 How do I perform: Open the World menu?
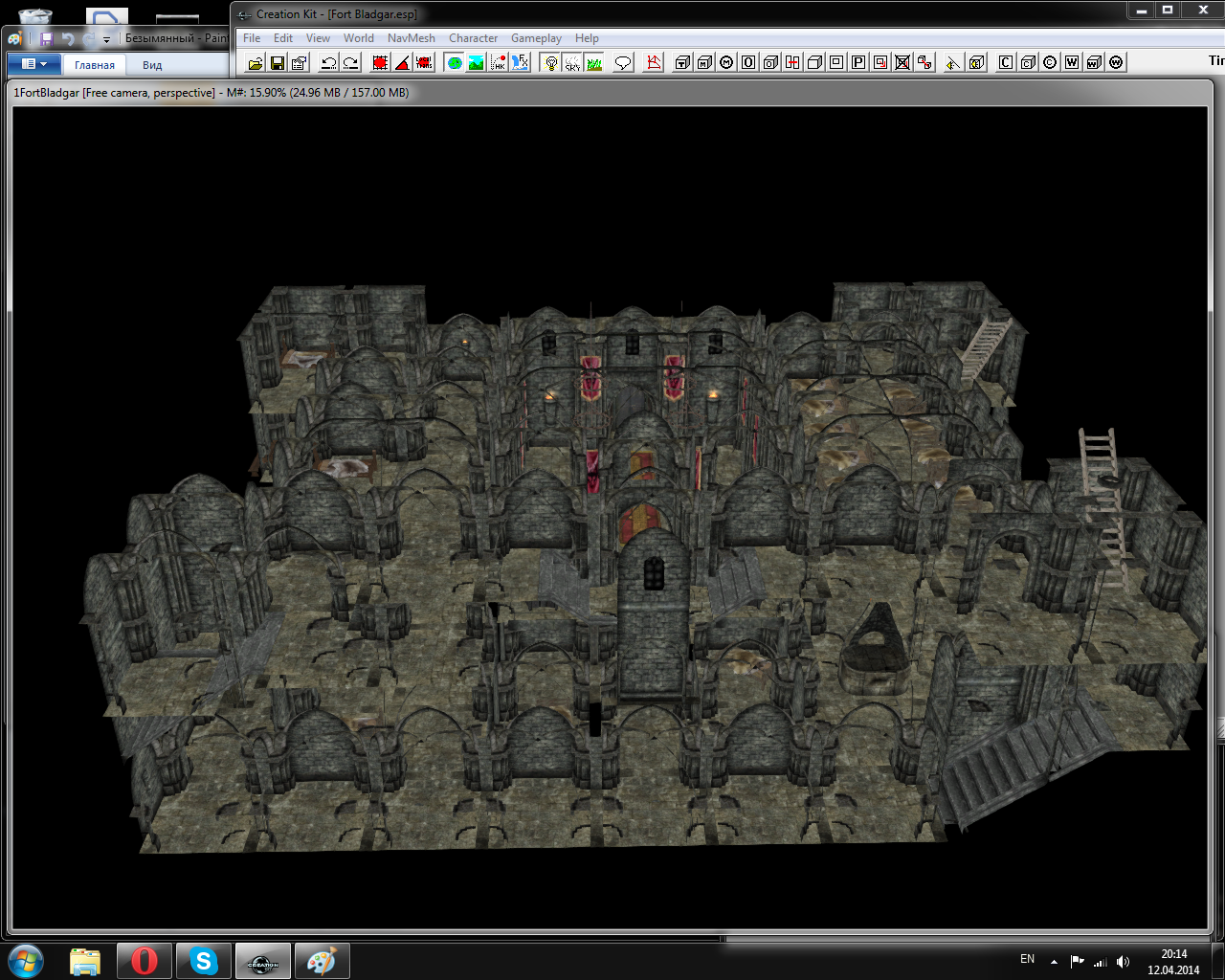[359, 38]
